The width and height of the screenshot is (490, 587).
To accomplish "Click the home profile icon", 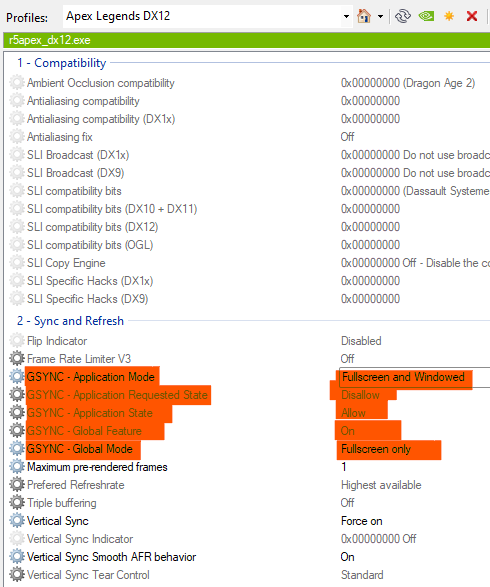I will point(364,16).
